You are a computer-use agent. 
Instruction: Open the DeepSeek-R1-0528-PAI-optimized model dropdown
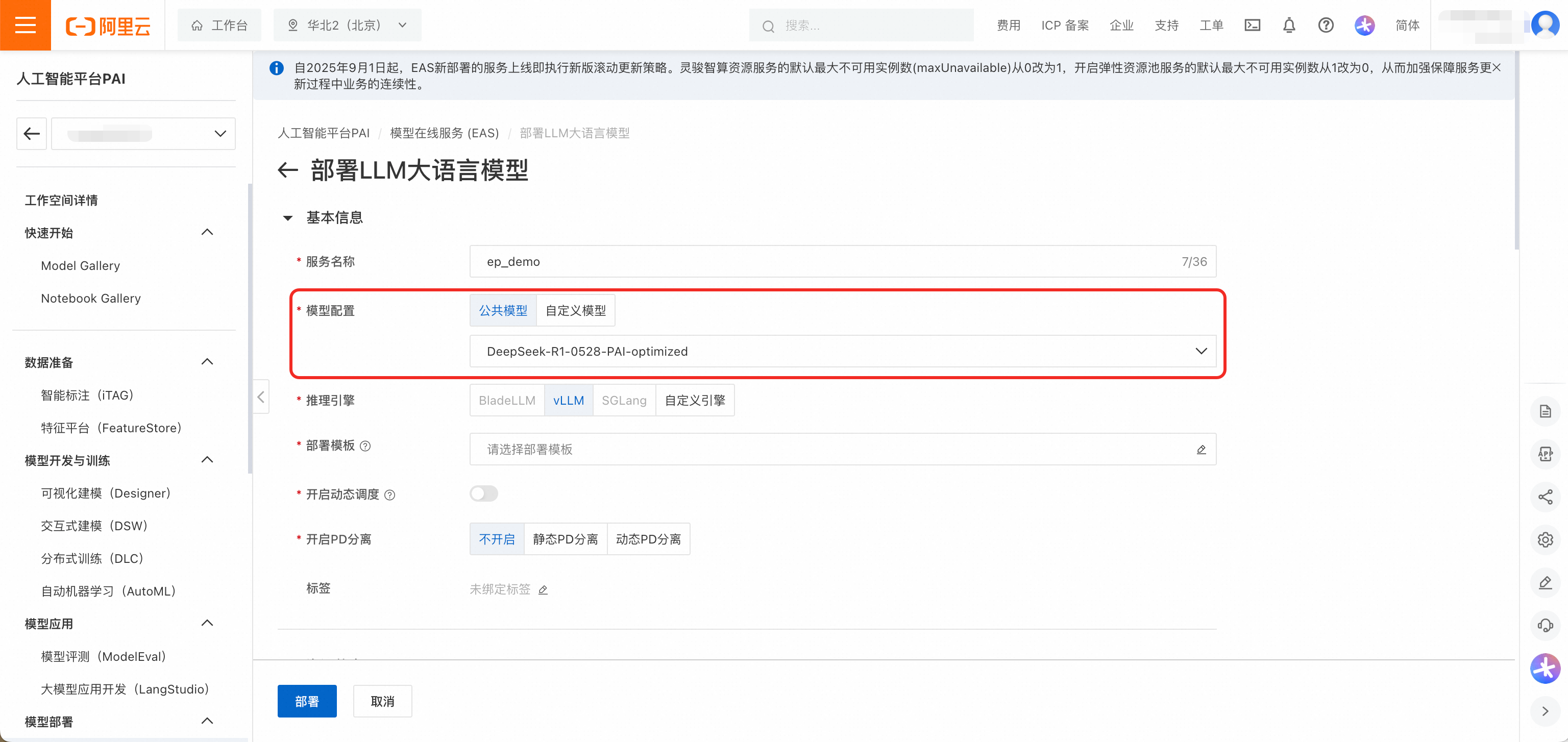pyautogui.click(x=842, y=351)
